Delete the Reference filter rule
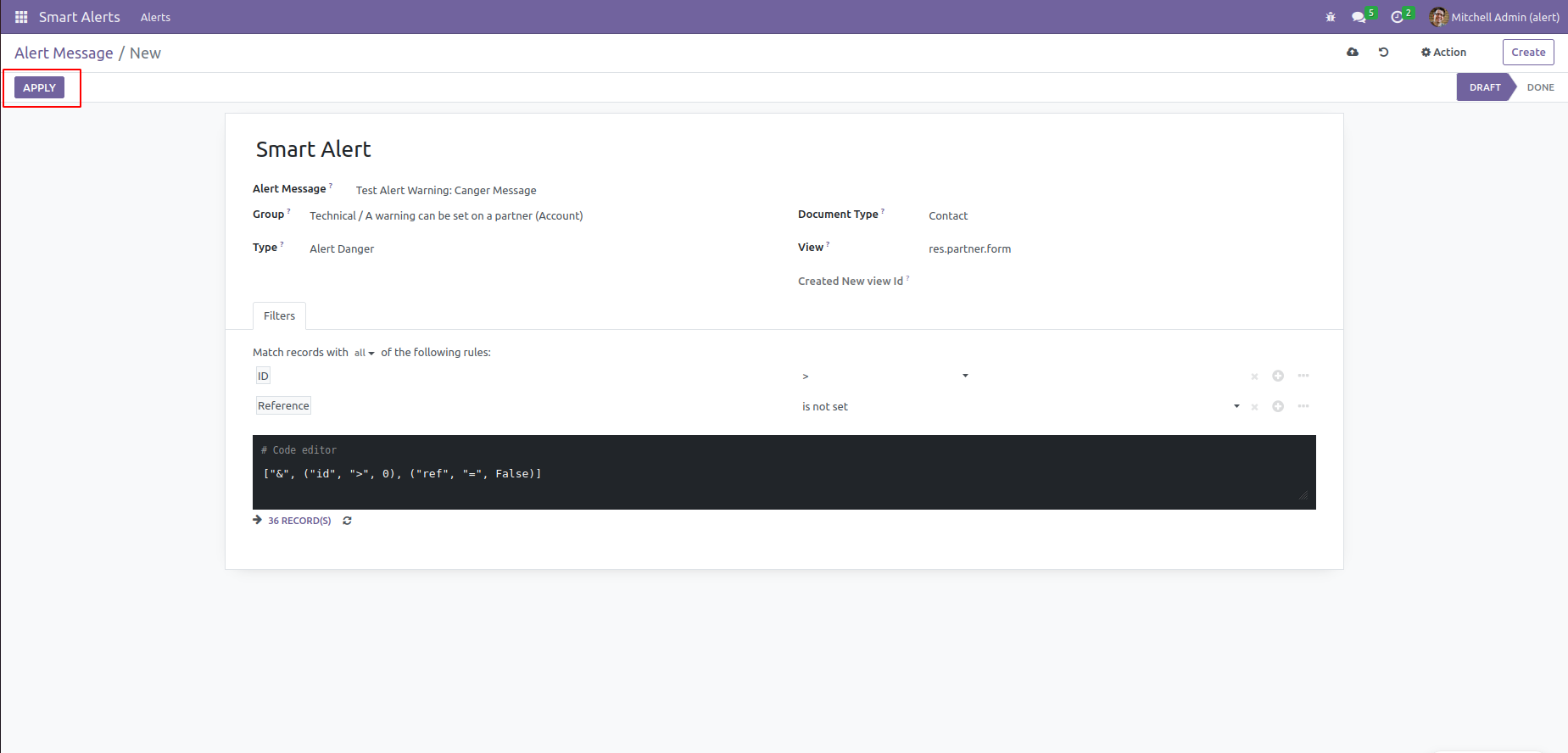The width and height of the screenshot is (1568, 753). point(1254,407)
